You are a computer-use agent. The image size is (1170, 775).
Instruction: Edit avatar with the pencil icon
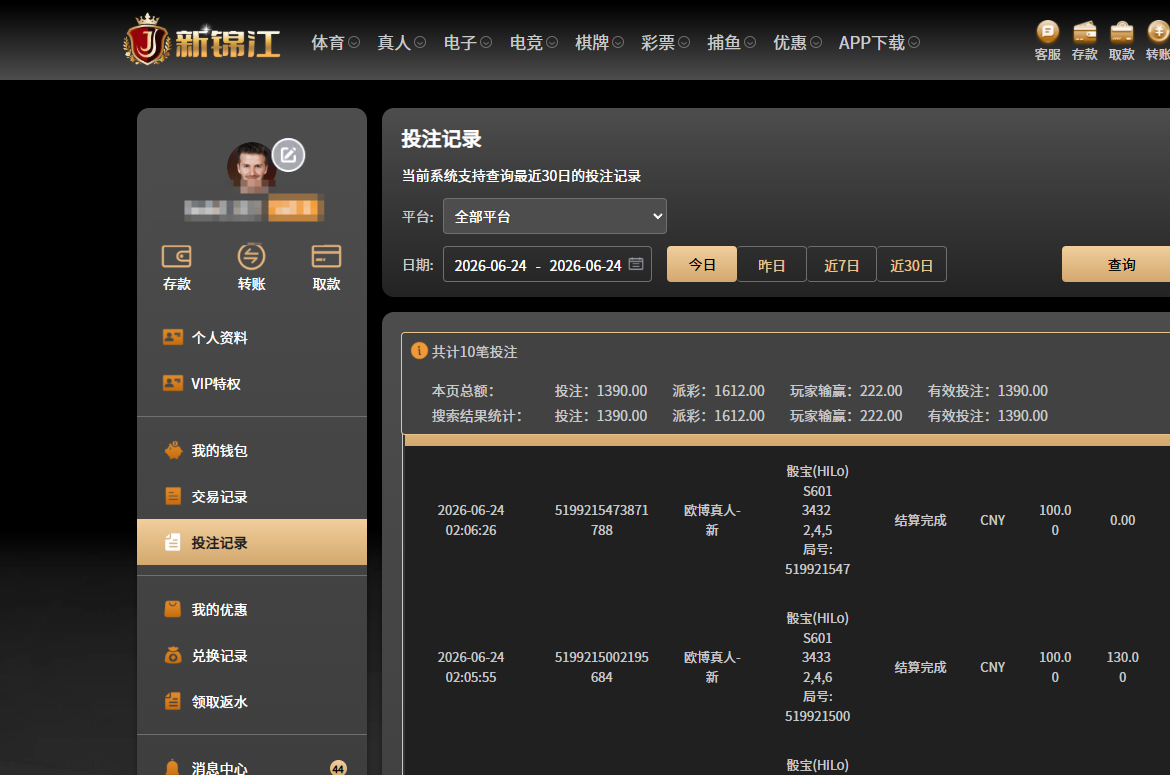(288, 155)
